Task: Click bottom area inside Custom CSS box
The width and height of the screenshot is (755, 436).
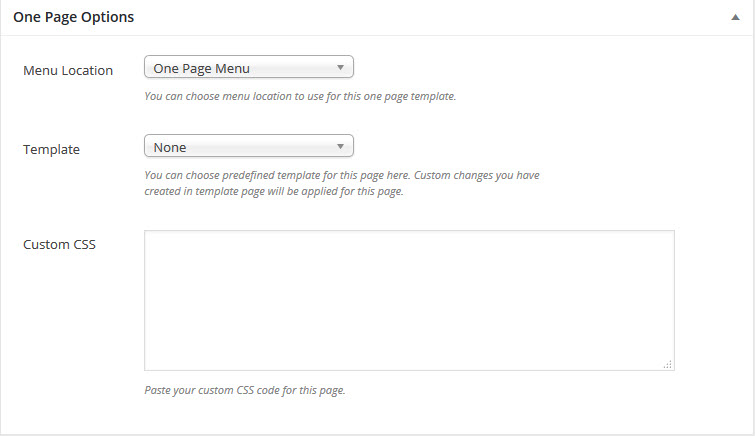Action: [409, 357]
